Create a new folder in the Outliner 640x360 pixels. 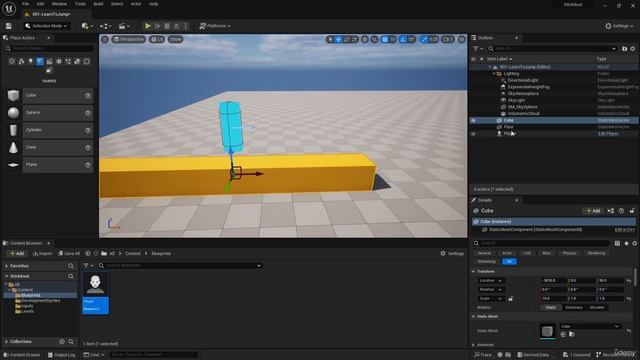(x=624, y=49)
